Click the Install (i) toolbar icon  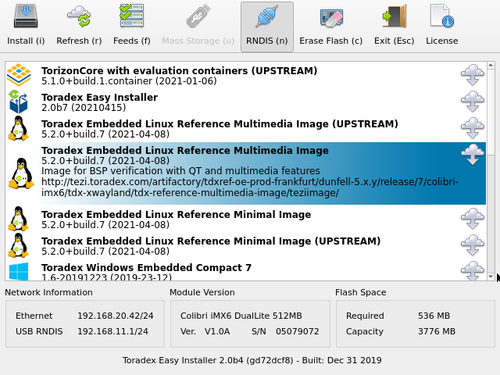point(26,16)
